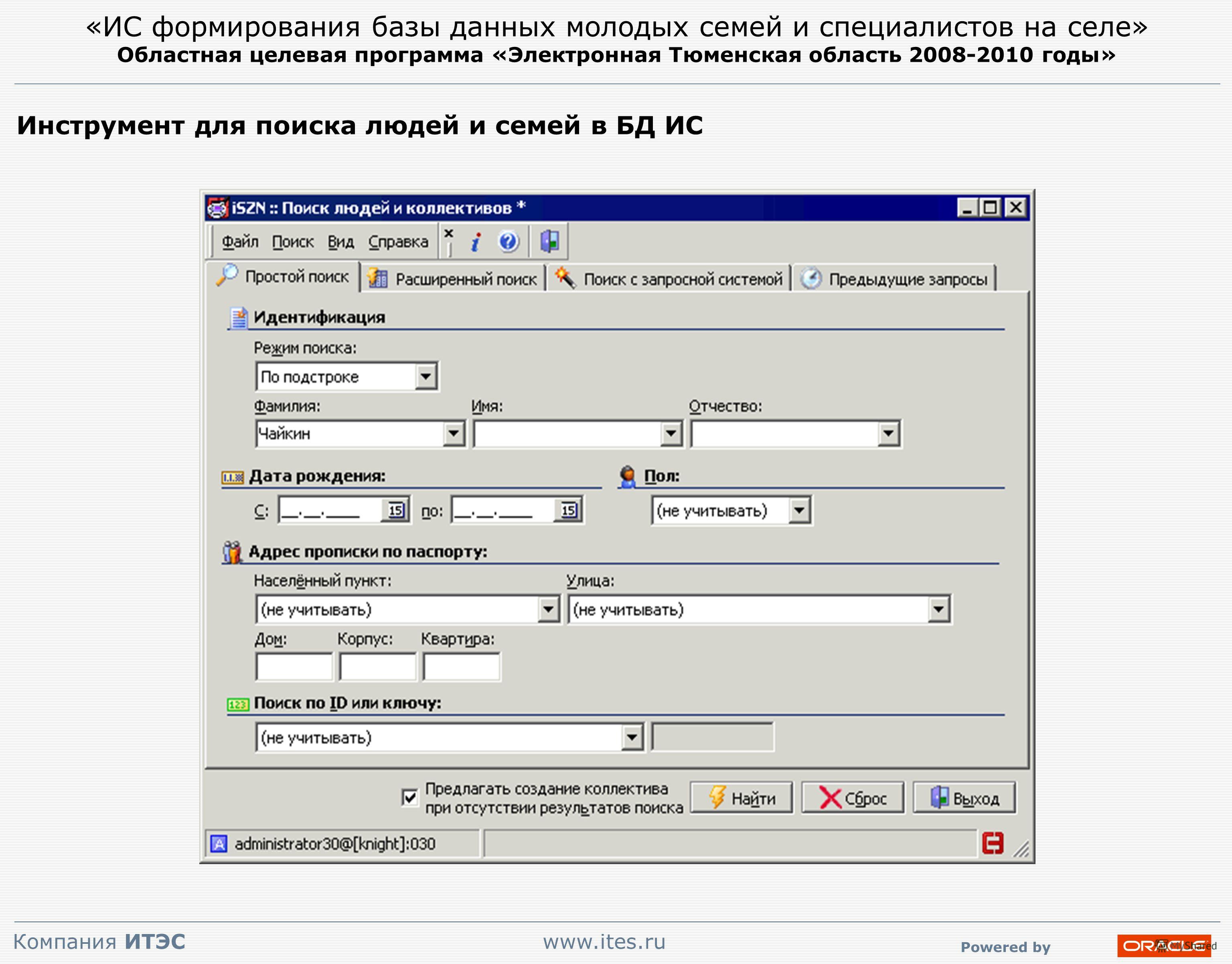This screenshot has width=1232, height=964.
Task: Close the iSZN search window
Action: point(1016,208)
